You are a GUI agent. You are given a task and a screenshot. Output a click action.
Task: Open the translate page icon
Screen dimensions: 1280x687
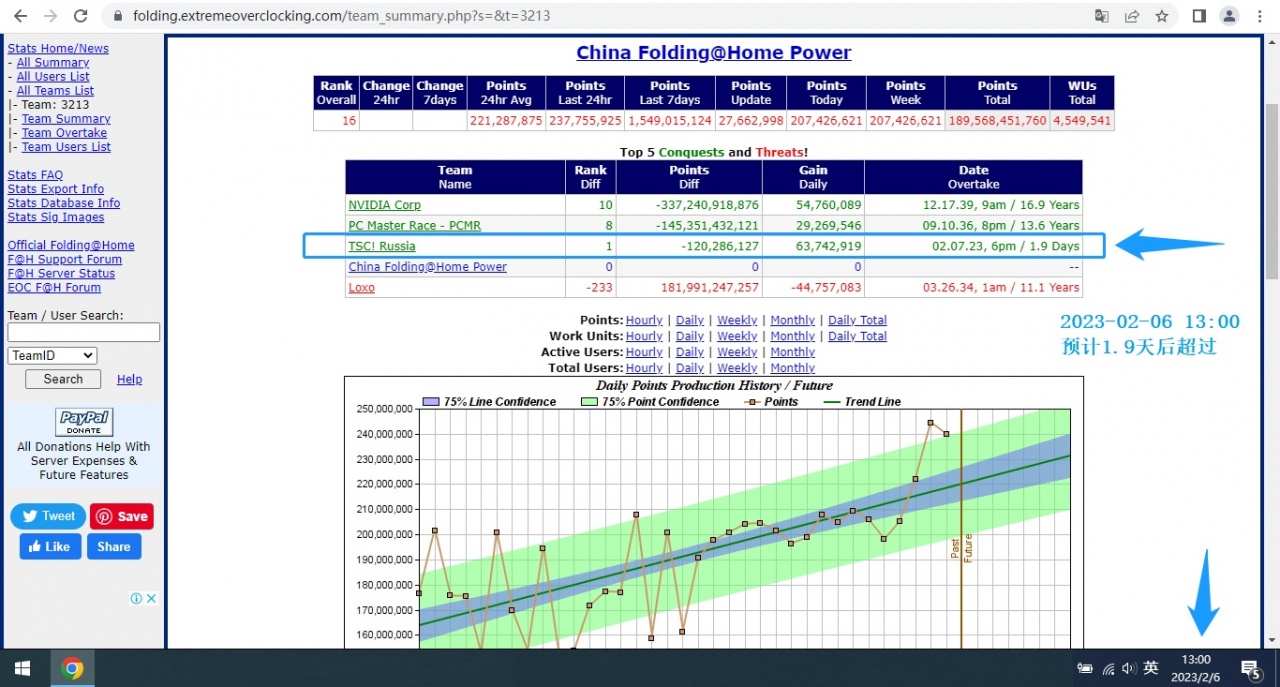click(1102, 16)
